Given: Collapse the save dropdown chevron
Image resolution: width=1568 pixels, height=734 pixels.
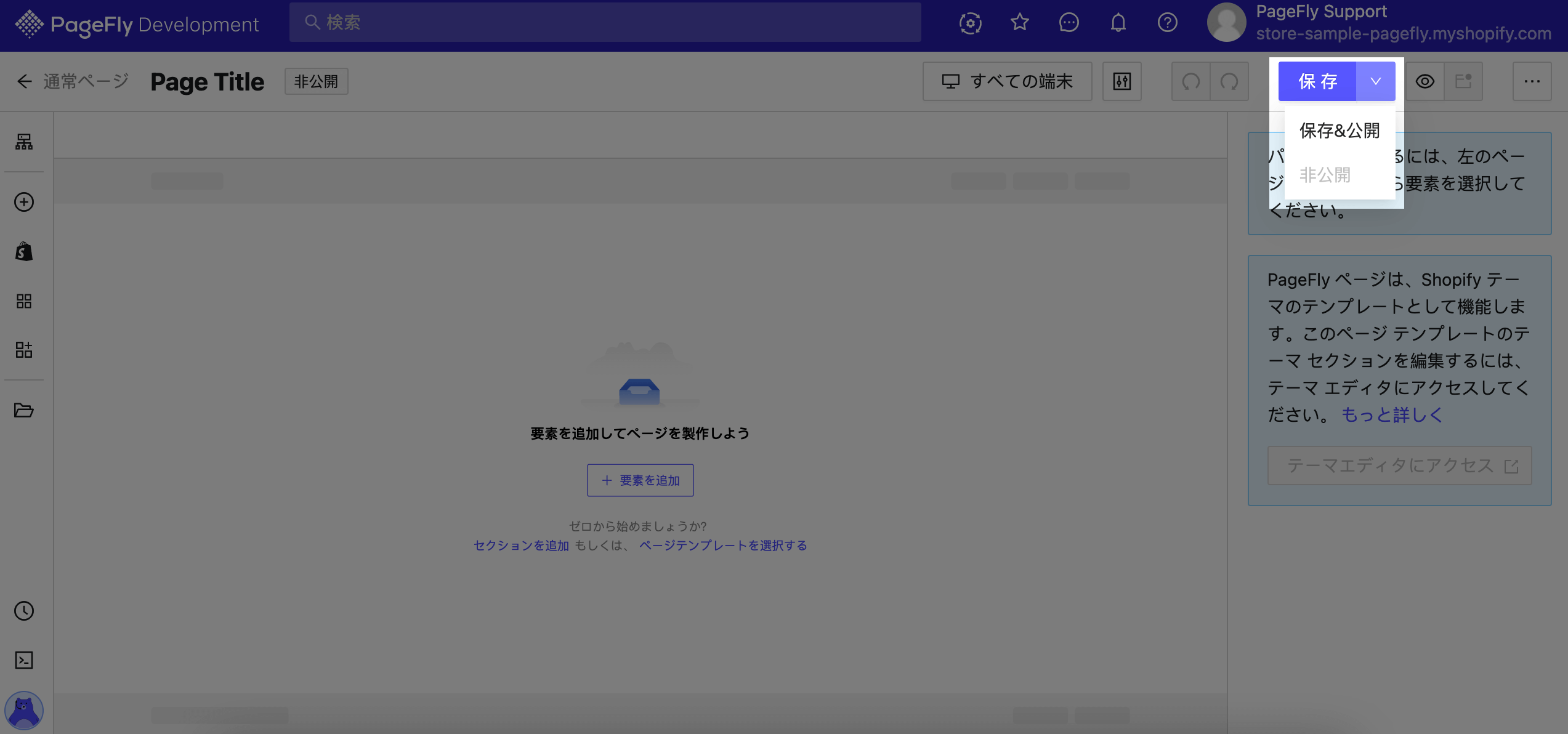Looking at the screenshot, I should pos(1375,81).
